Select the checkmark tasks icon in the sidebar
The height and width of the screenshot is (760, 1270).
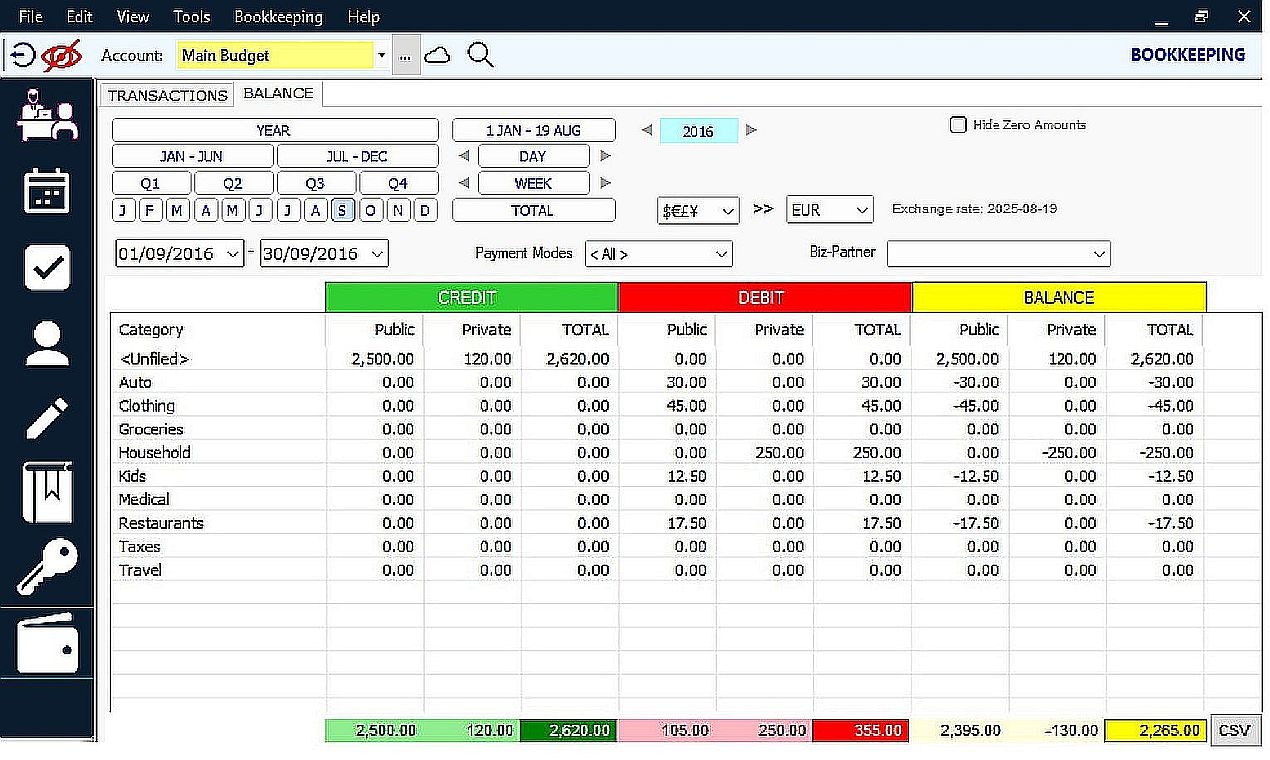tap(47, 267)
